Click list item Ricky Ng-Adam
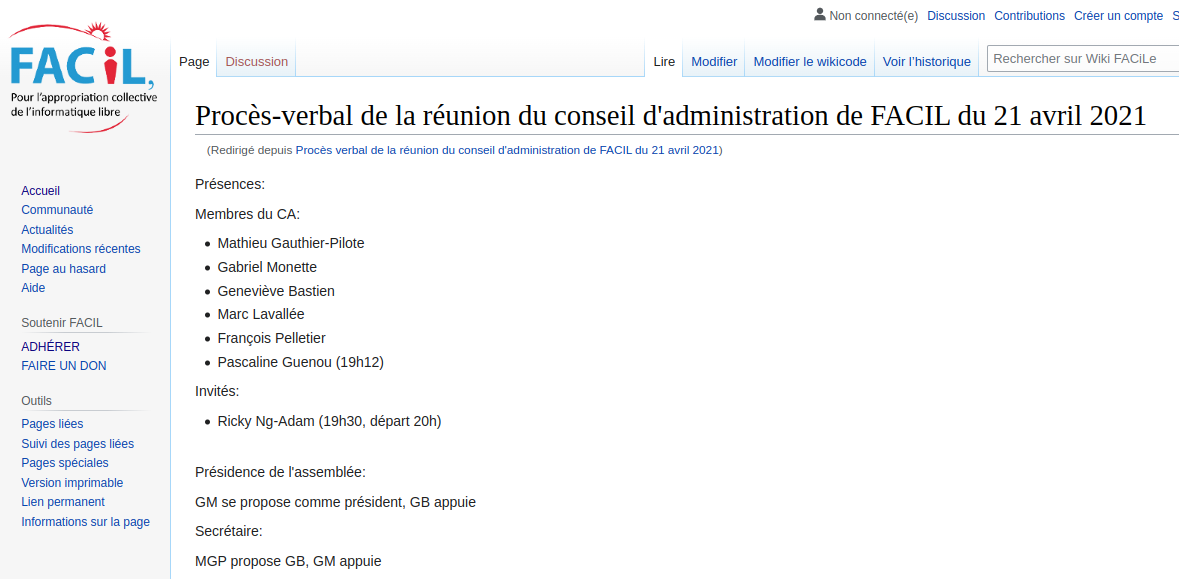Image resolution: width=1179 pixels, height=579 pixels. (x=329, y=421)
